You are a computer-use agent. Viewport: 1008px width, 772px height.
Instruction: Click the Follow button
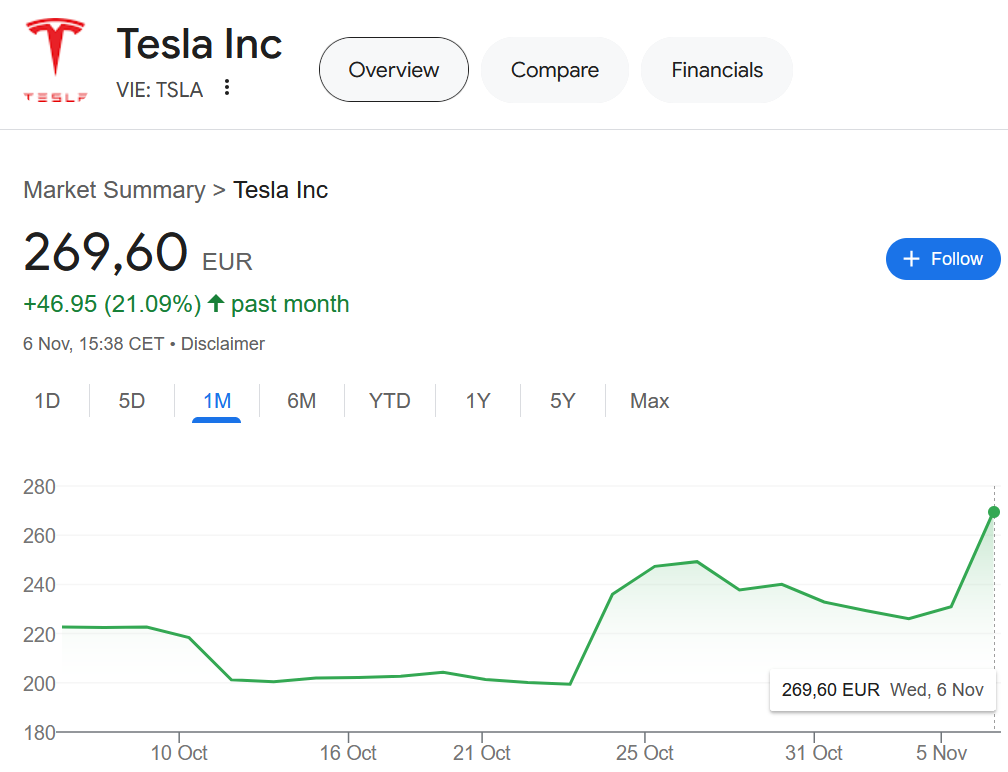[x=943, y=258]
